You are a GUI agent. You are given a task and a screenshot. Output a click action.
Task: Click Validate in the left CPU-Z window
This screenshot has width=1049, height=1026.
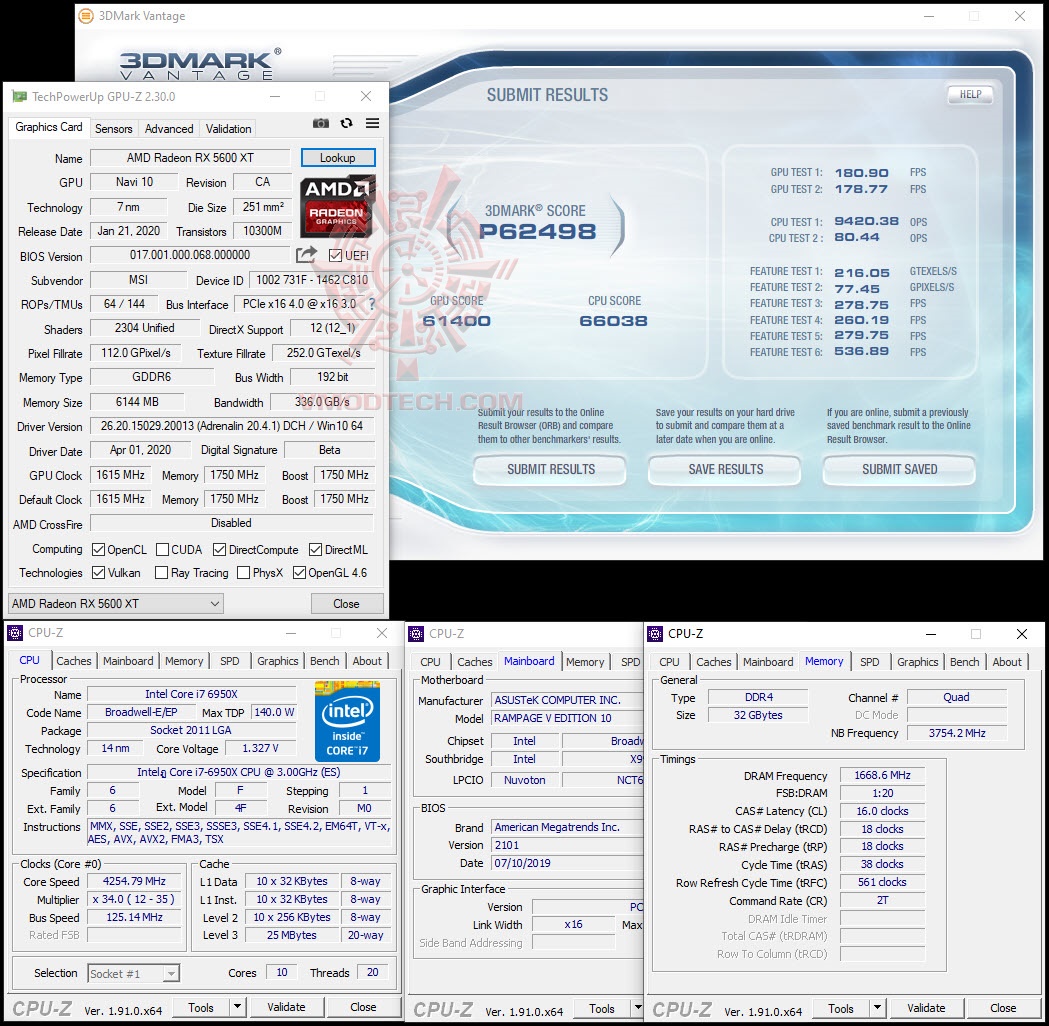(x=286, y=1007)
